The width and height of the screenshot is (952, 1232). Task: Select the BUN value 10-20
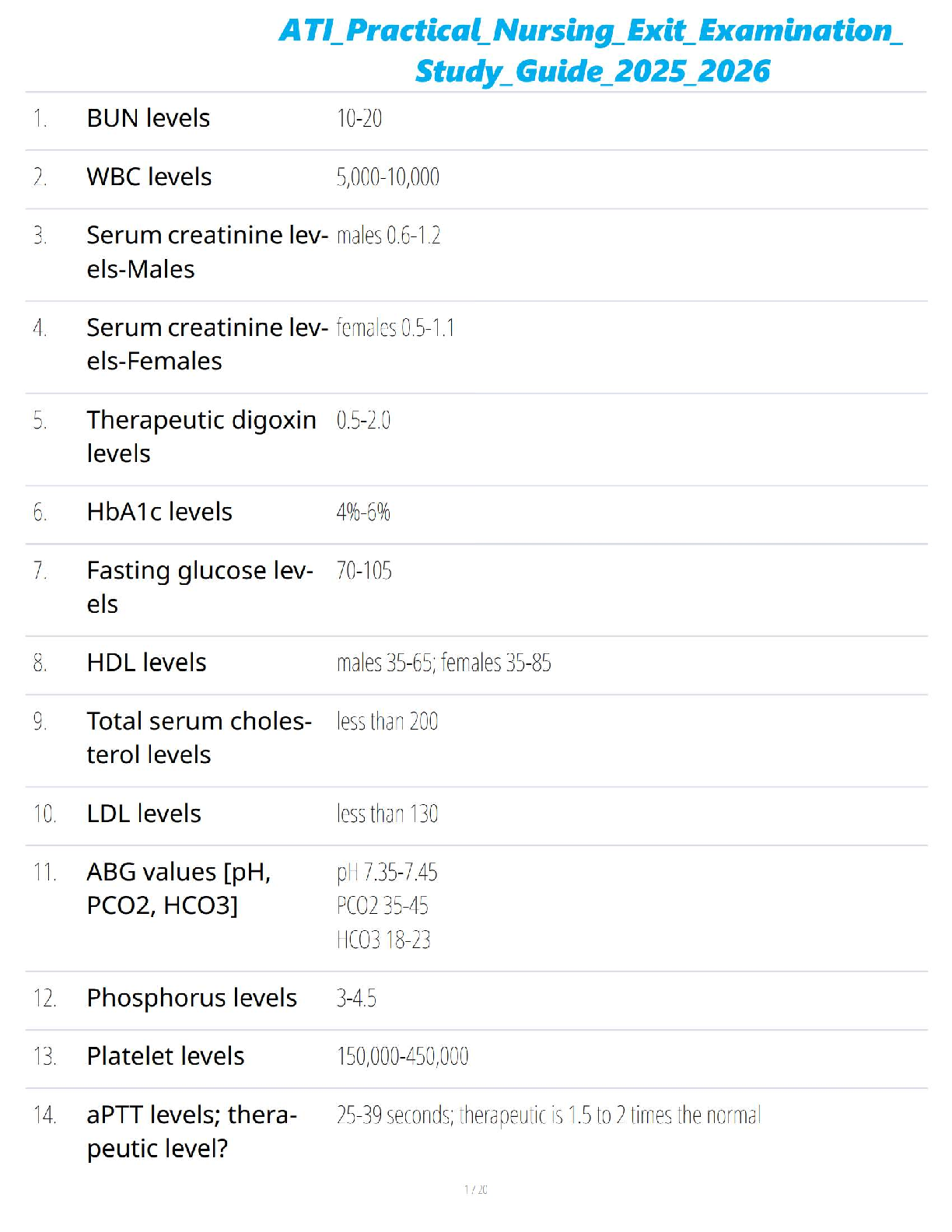[x=359, y=119]
